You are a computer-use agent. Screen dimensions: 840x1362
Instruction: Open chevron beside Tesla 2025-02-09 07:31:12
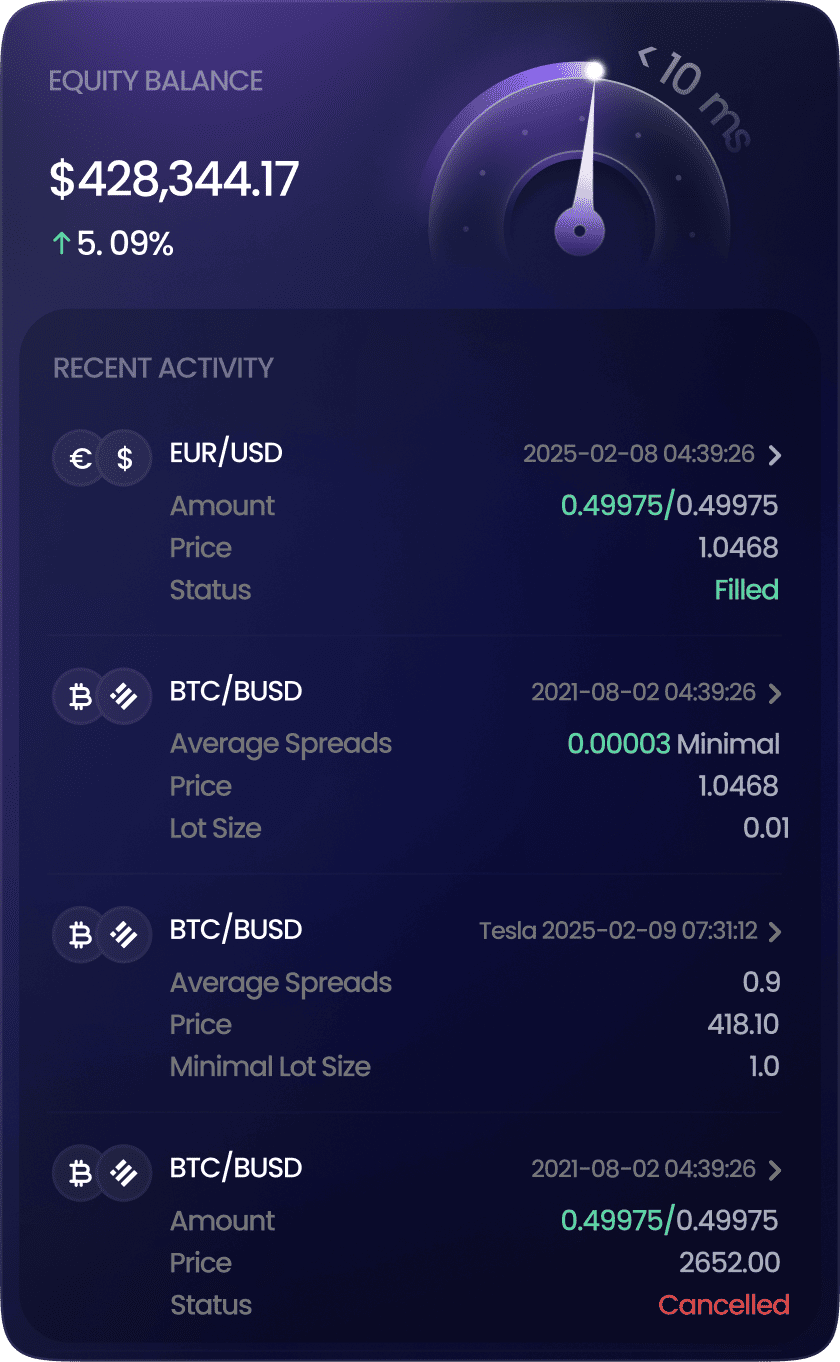[x=775, y=932]
